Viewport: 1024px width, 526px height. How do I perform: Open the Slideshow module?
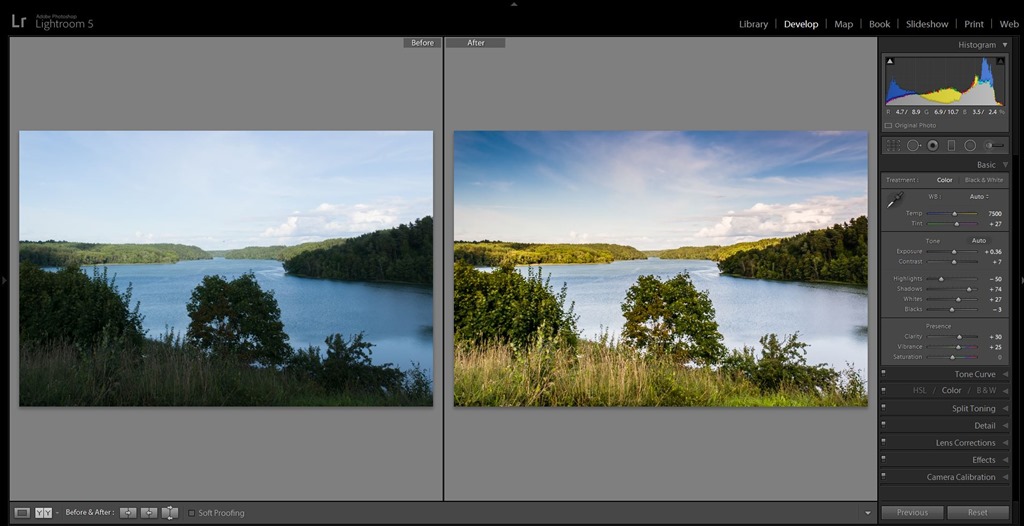tap(927, 24)
